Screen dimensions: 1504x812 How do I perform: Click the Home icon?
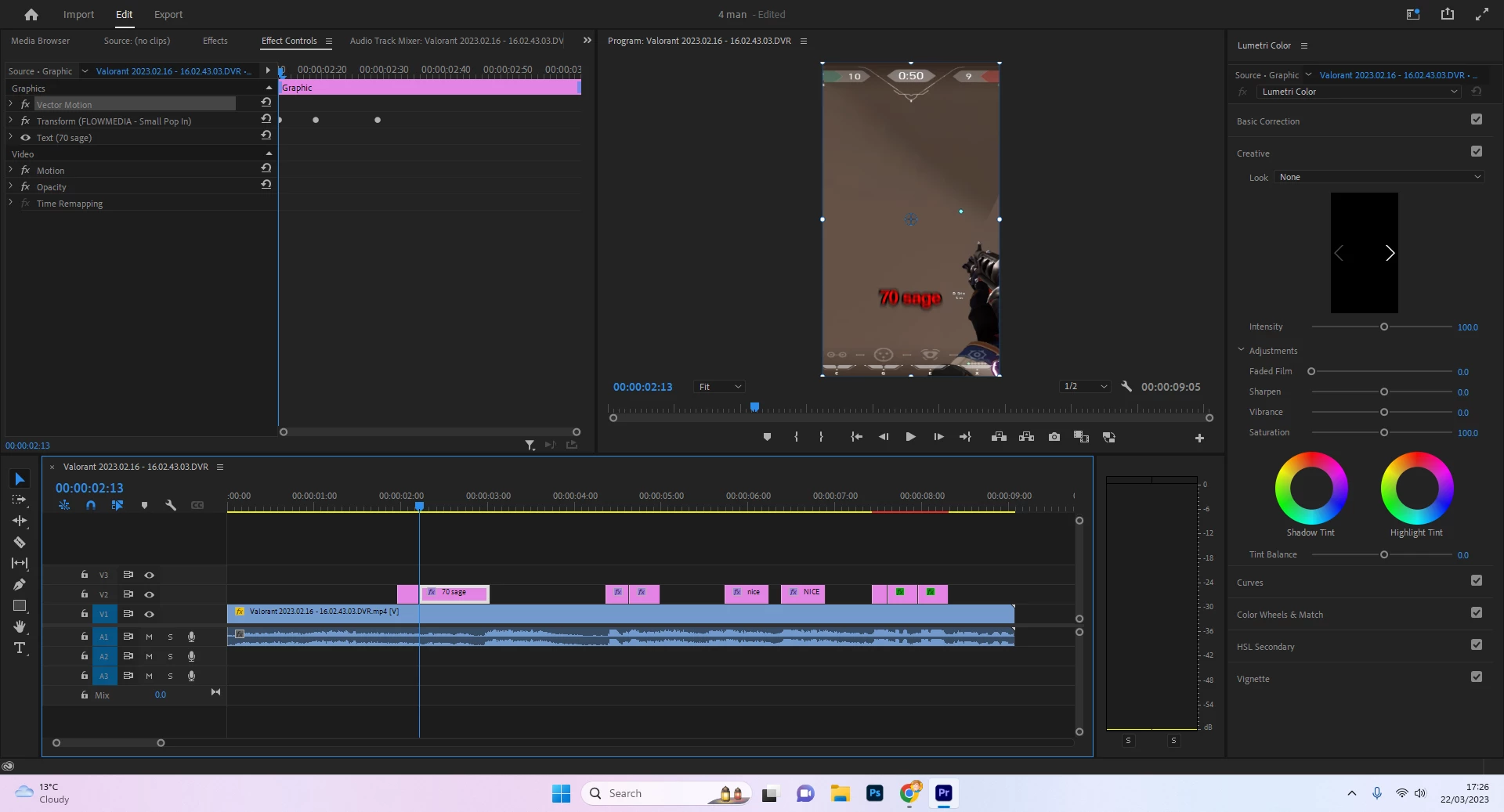tap(31, 14)
